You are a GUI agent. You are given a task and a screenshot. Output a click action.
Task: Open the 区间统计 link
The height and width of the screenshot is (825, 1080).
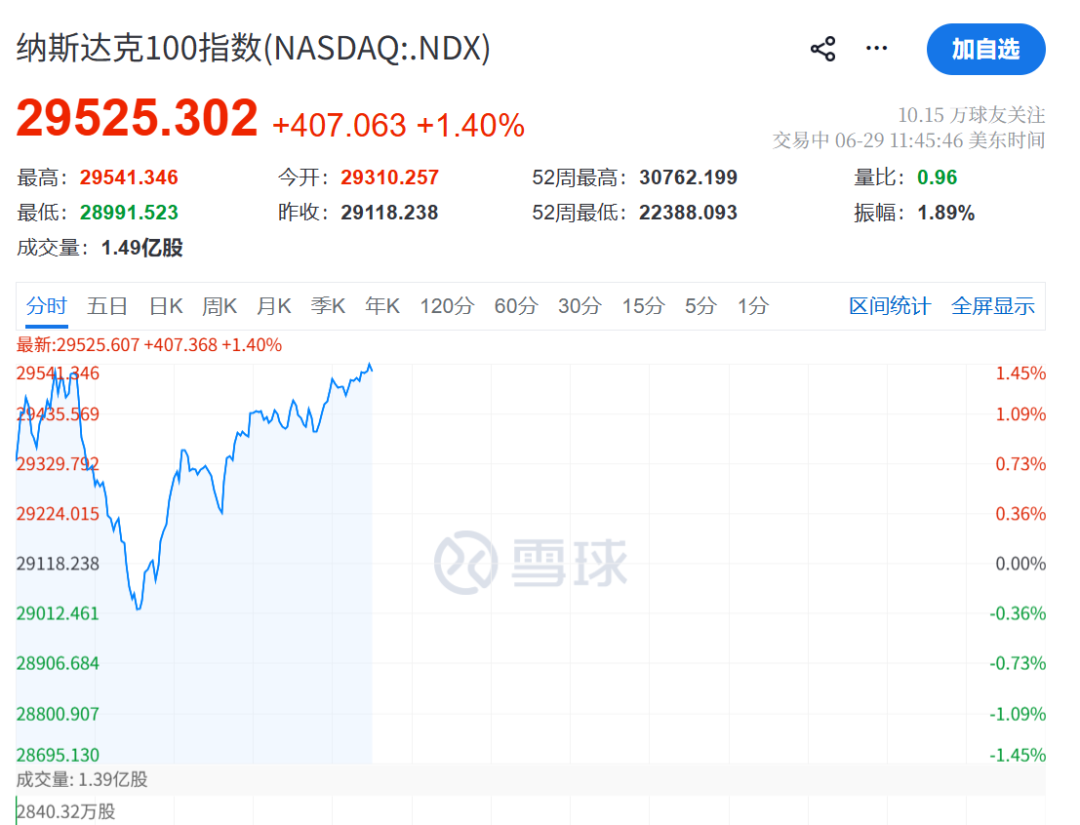tap(889, 305)
